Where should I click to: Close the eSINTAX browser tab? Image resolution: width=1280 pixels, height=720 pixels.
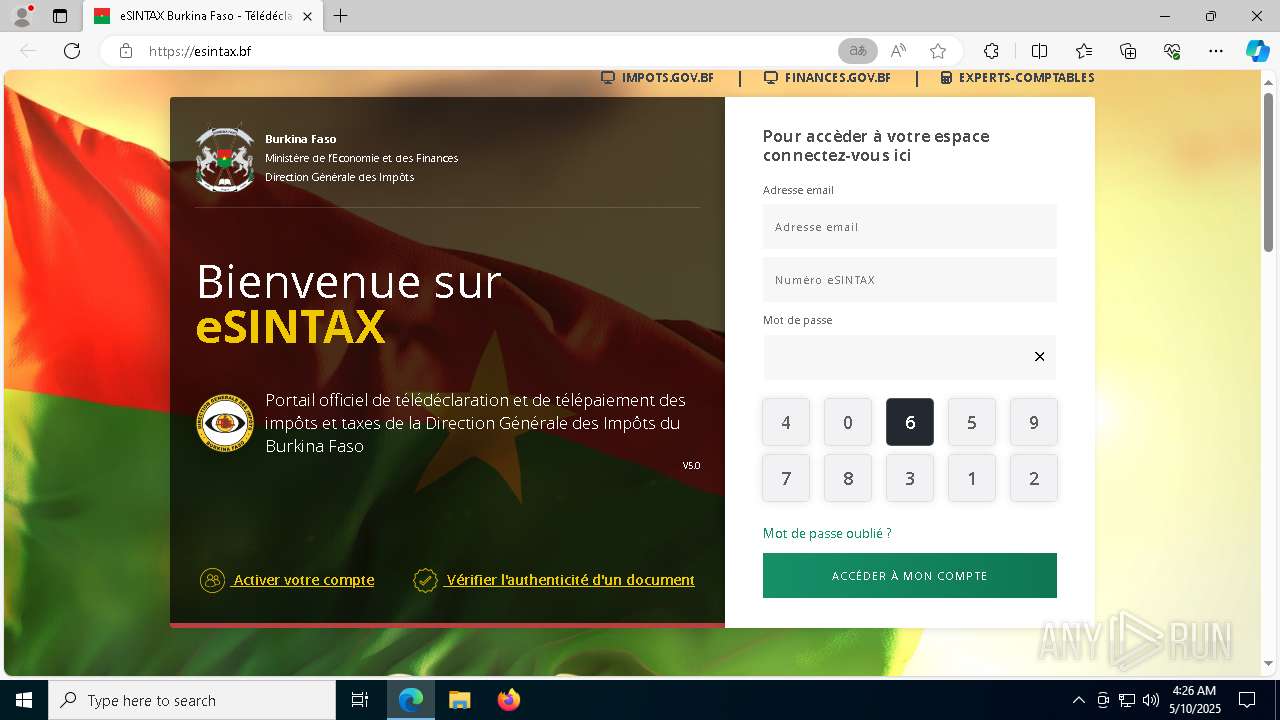[x=307, y=16]
